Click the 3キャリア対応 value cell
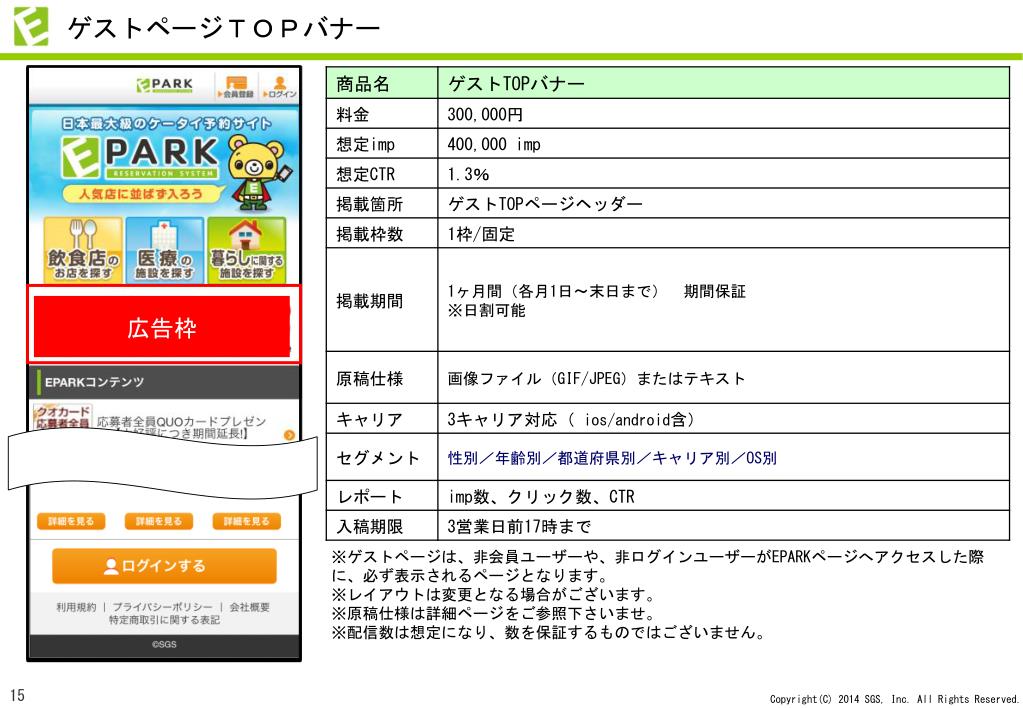1023x708 pixels. pos(724,419)
